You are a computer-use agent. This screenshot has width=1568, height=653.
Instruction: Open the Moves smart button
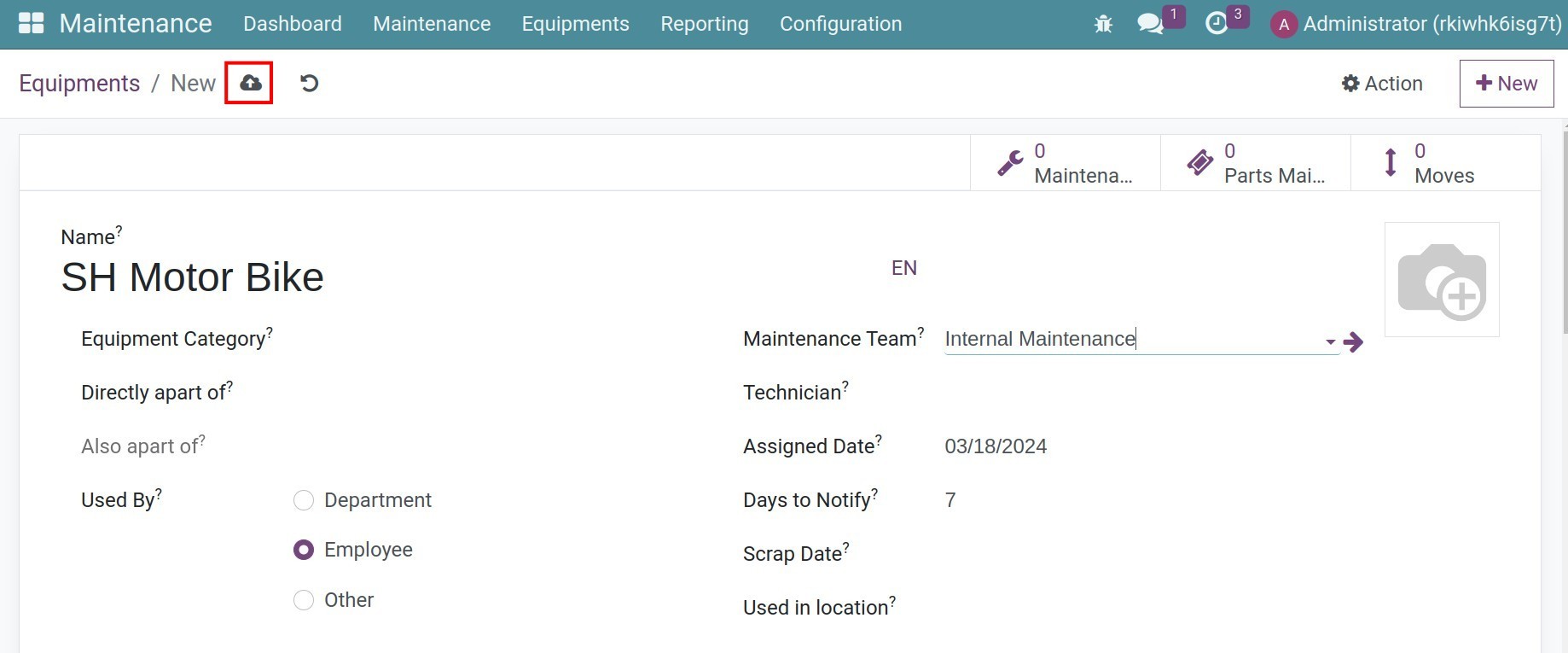[1446, 163]
